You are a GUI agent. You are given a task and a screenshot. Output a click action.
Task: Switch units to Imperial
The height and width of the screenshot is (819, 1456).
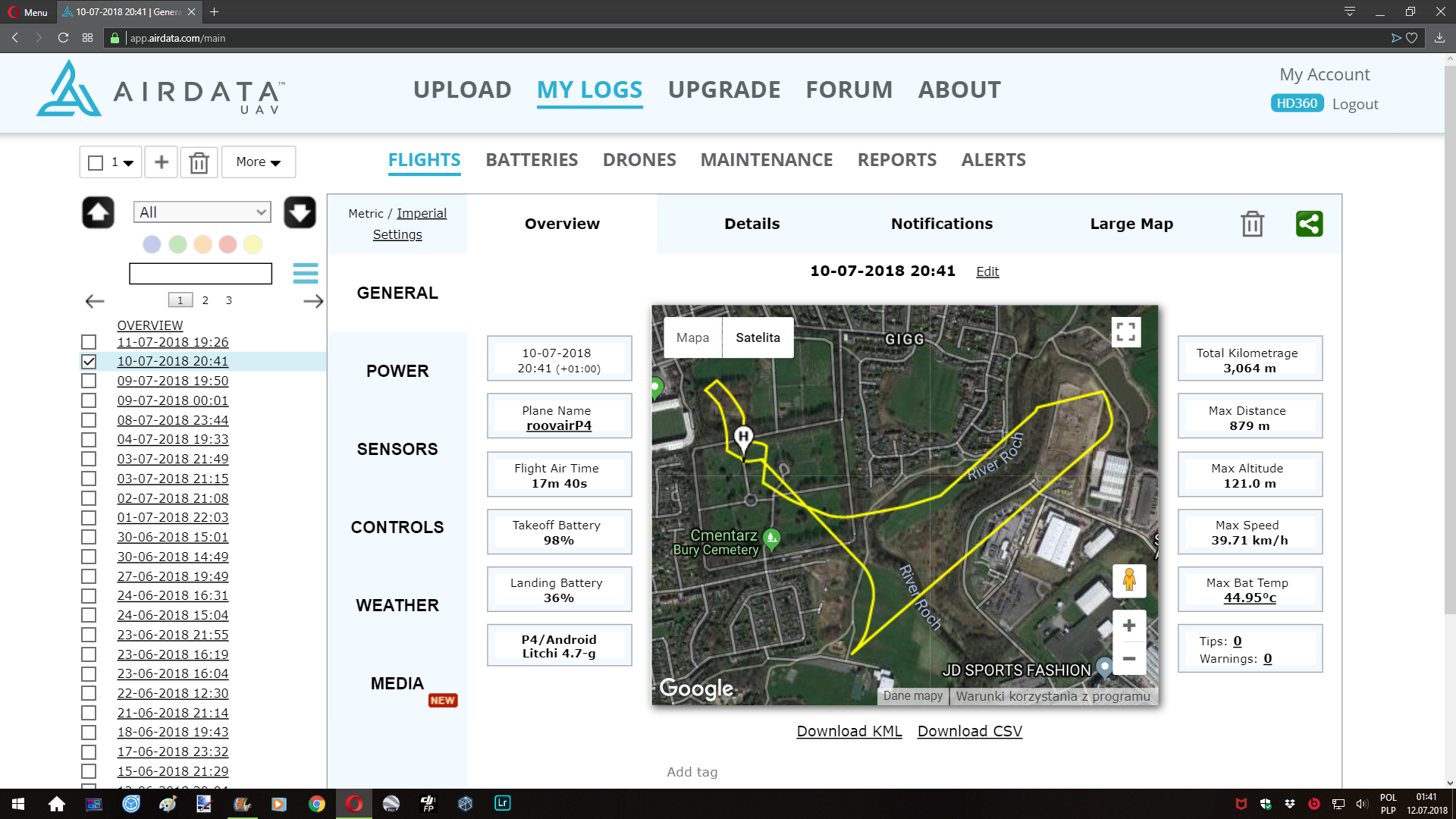422,213
